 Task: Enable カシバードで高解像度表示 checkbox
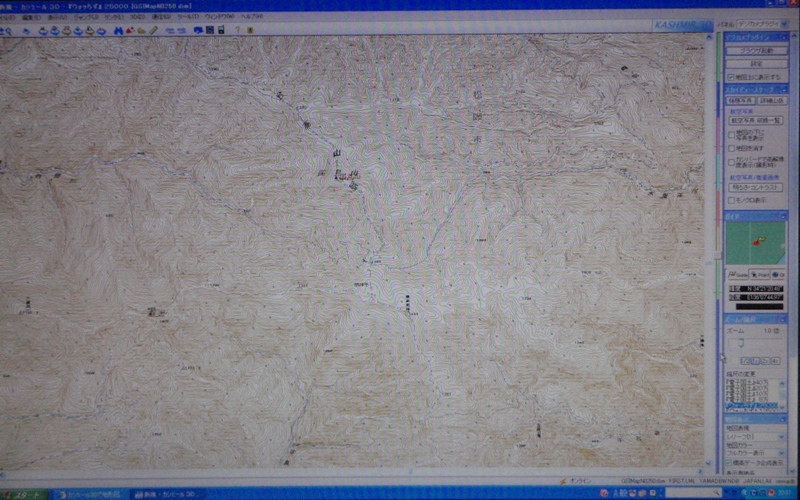(x=732, y=162)
